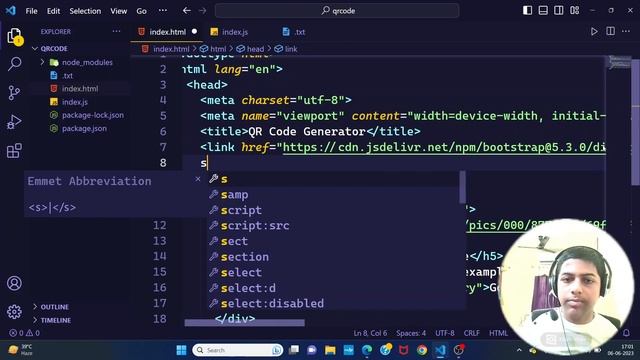
Task: Select the 'script:src' suggestion
Action: (x=333, y=226)
